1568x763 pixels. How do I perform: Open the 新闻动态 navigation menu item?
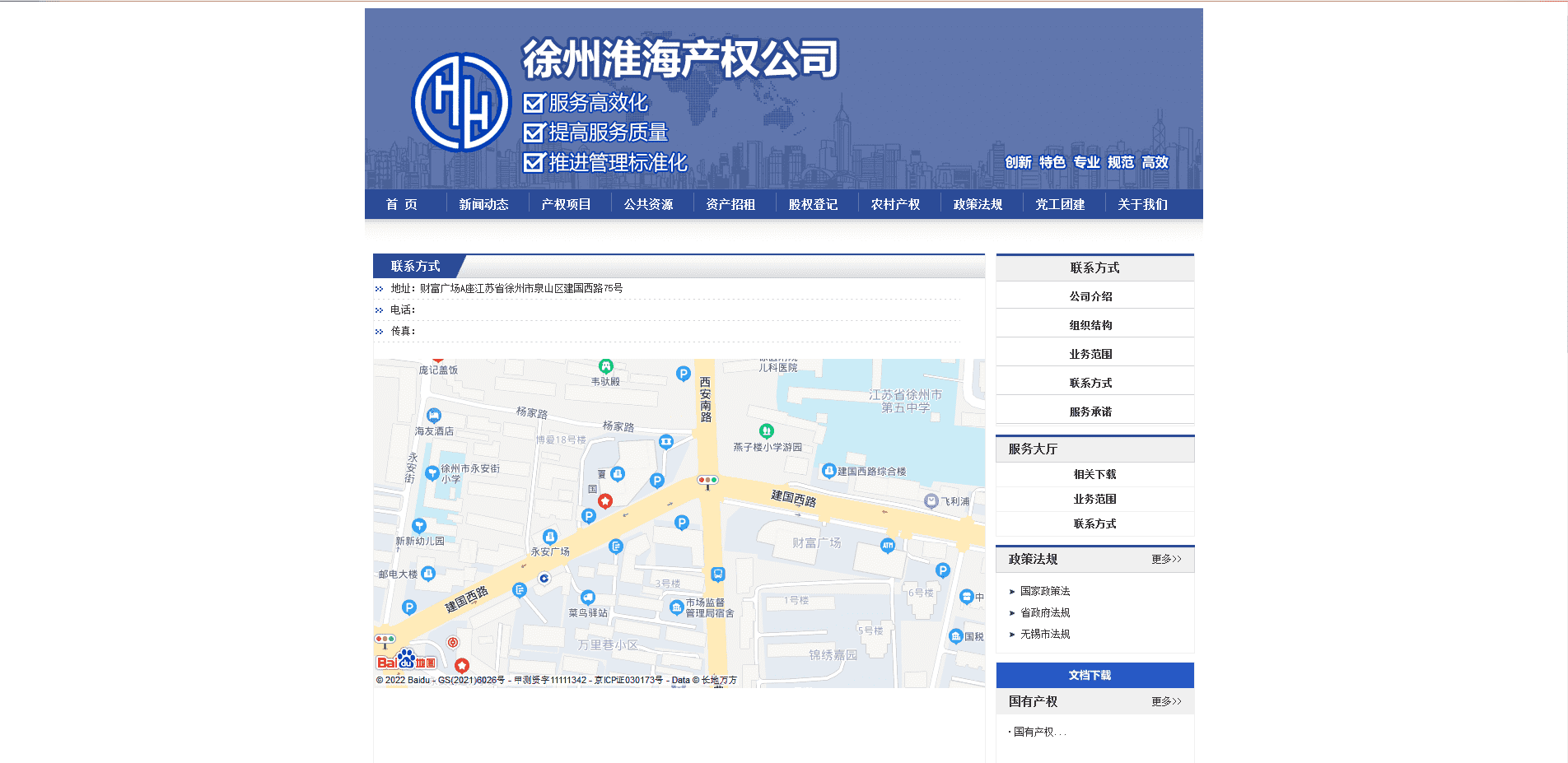(483, 205)
